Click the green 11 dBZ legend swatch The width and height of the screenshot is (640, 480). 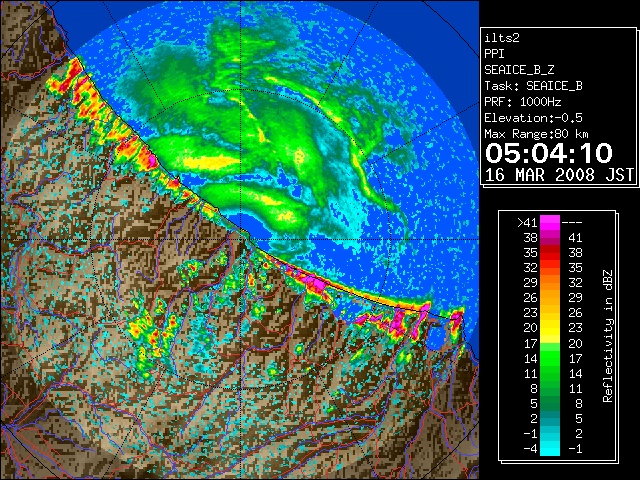click(x=550, y=373)
